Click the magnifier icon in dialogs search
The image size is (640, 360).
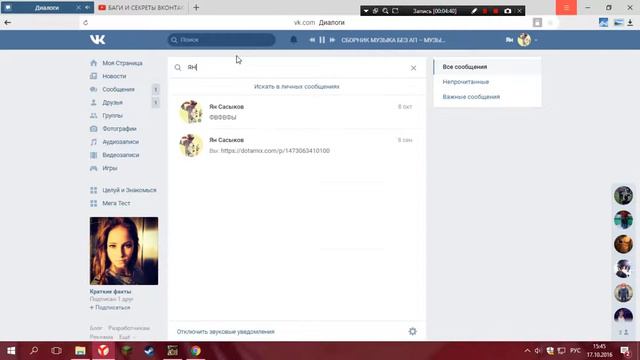[x=178, y=67]
